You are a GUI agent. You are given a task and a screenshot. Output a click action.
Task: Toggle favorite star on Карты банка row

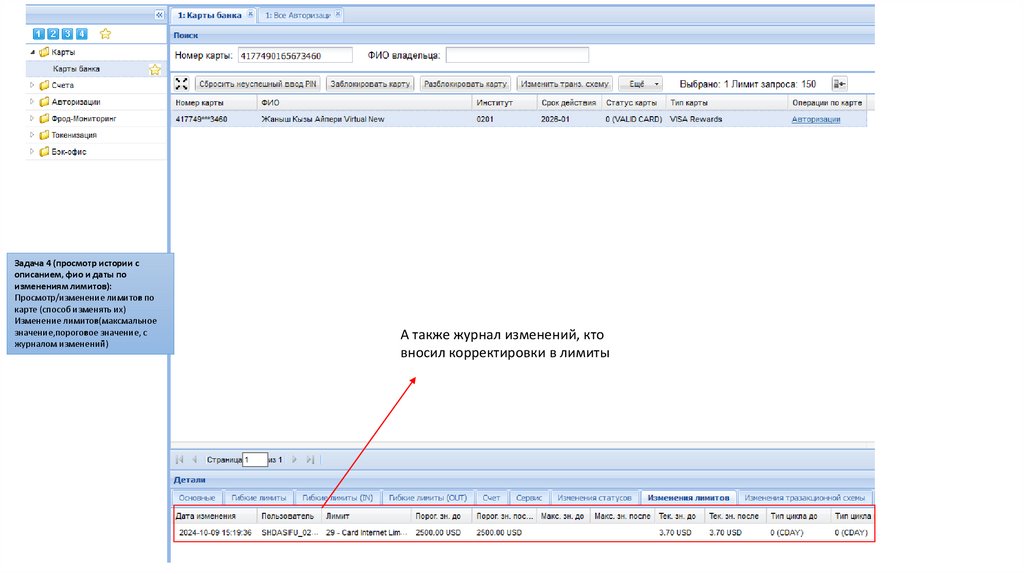(x=155, y=69)
